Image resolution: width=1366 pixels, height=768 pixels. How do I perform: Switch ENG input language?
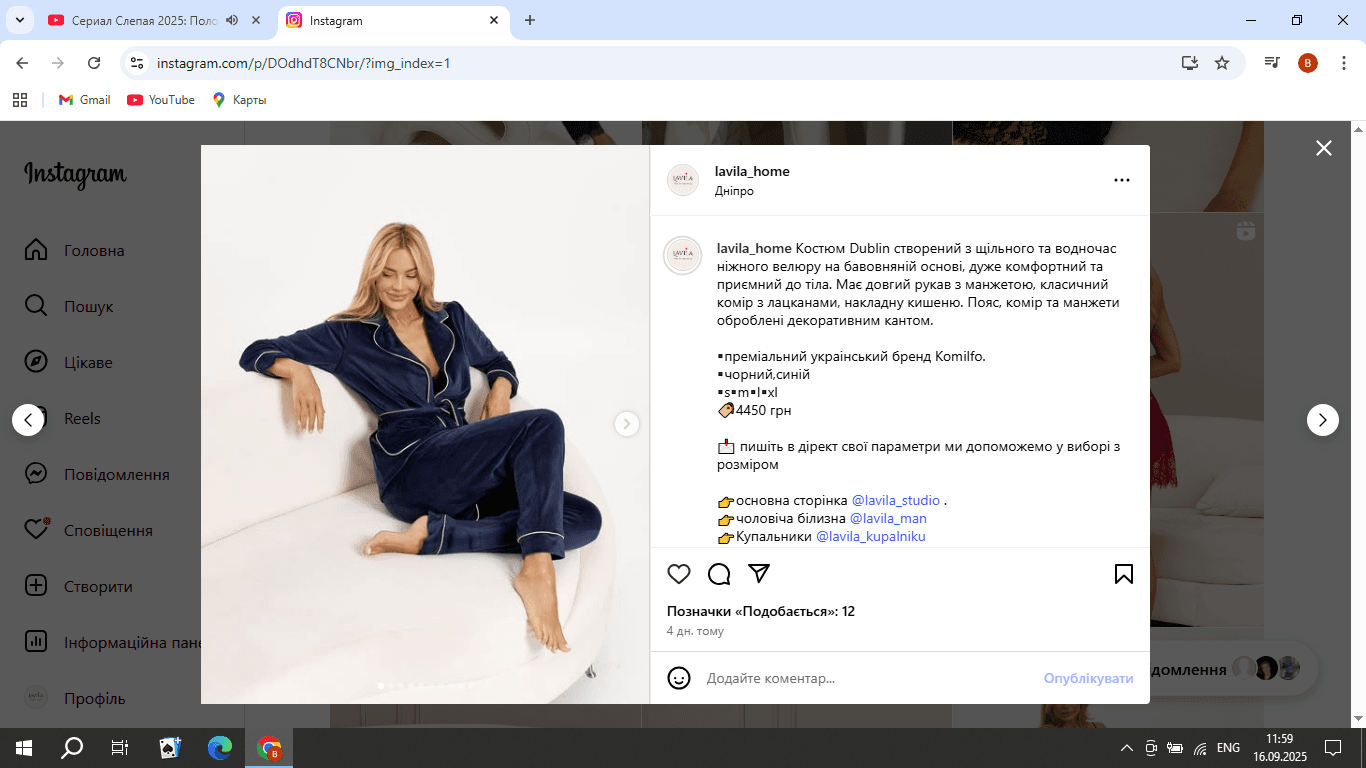point(1229,747)
